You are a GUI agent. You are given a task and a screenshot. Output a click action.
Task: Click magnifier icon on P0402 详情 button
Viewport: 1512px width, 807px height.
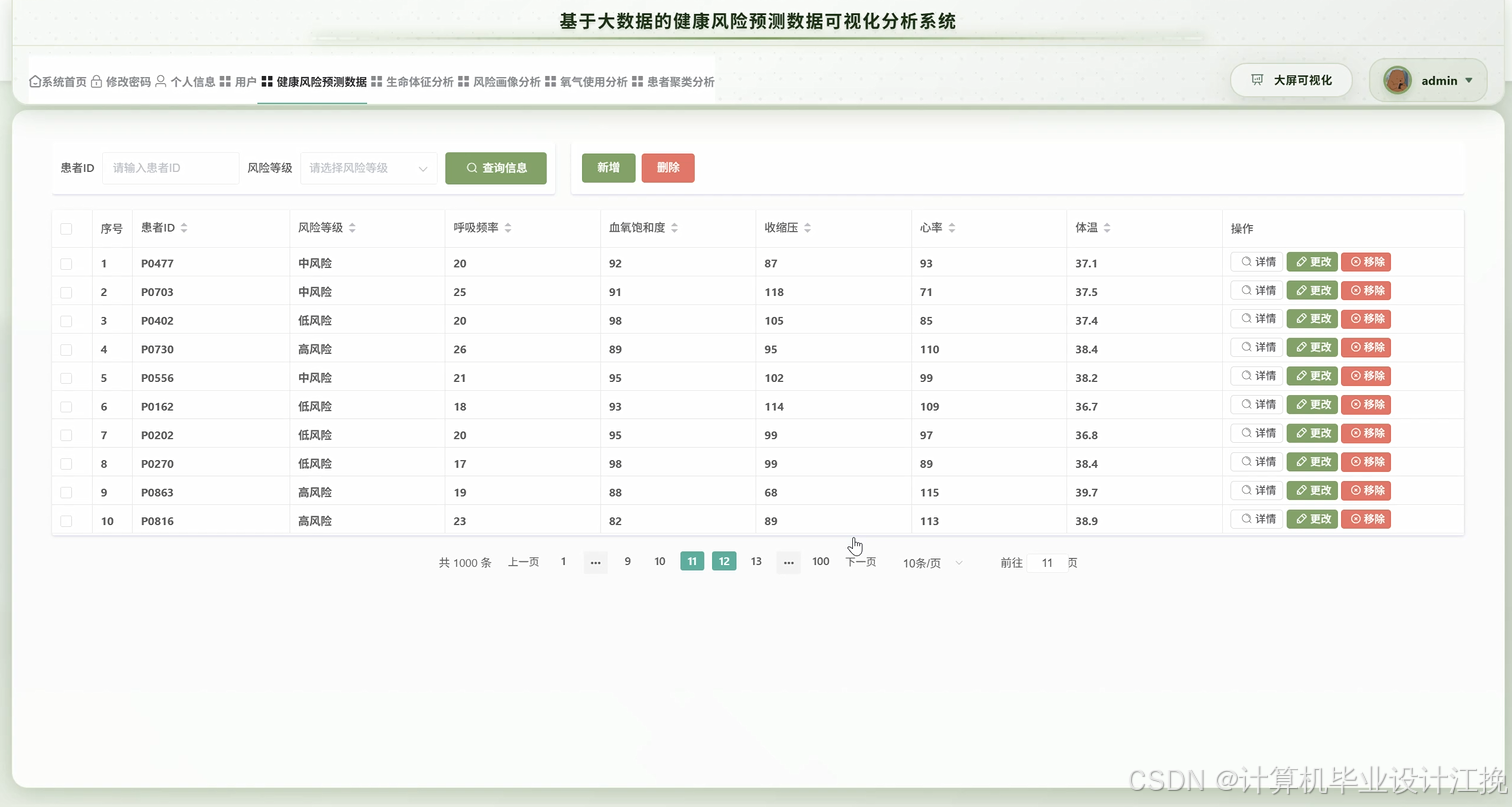click(1246, 318)
